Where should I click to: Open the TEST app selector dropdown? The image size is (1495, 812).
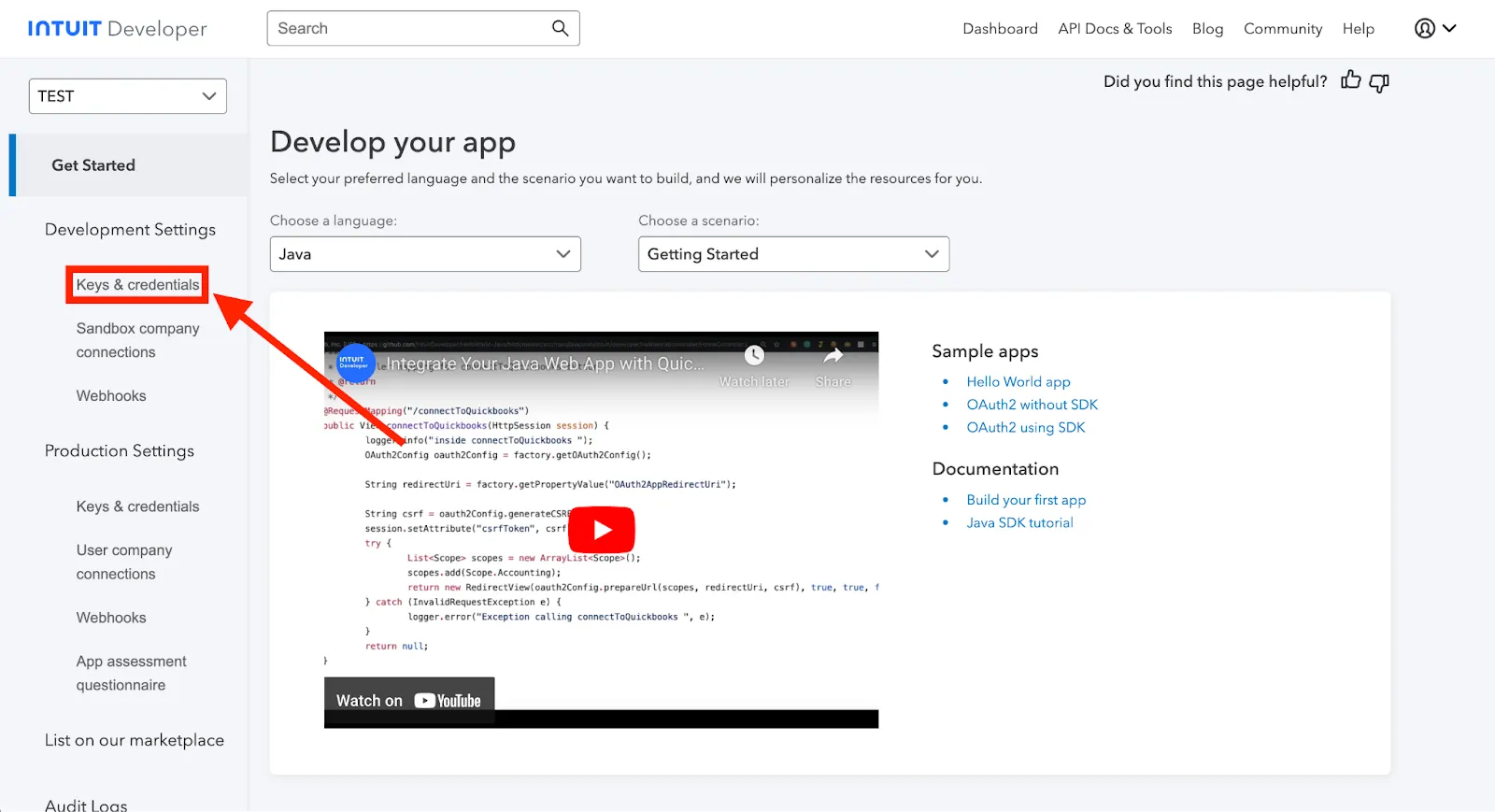128,96
